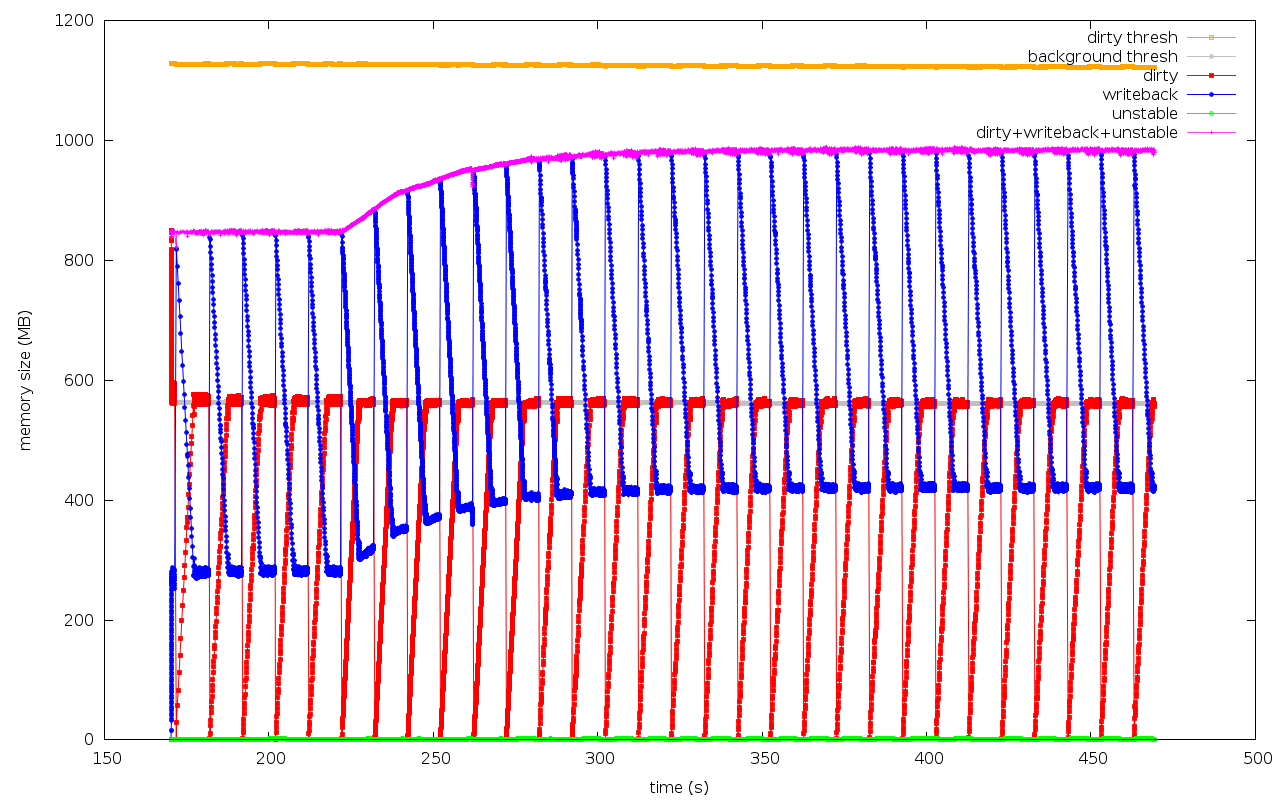Click the 'writeback' legend label

[x=1140, y=94]
